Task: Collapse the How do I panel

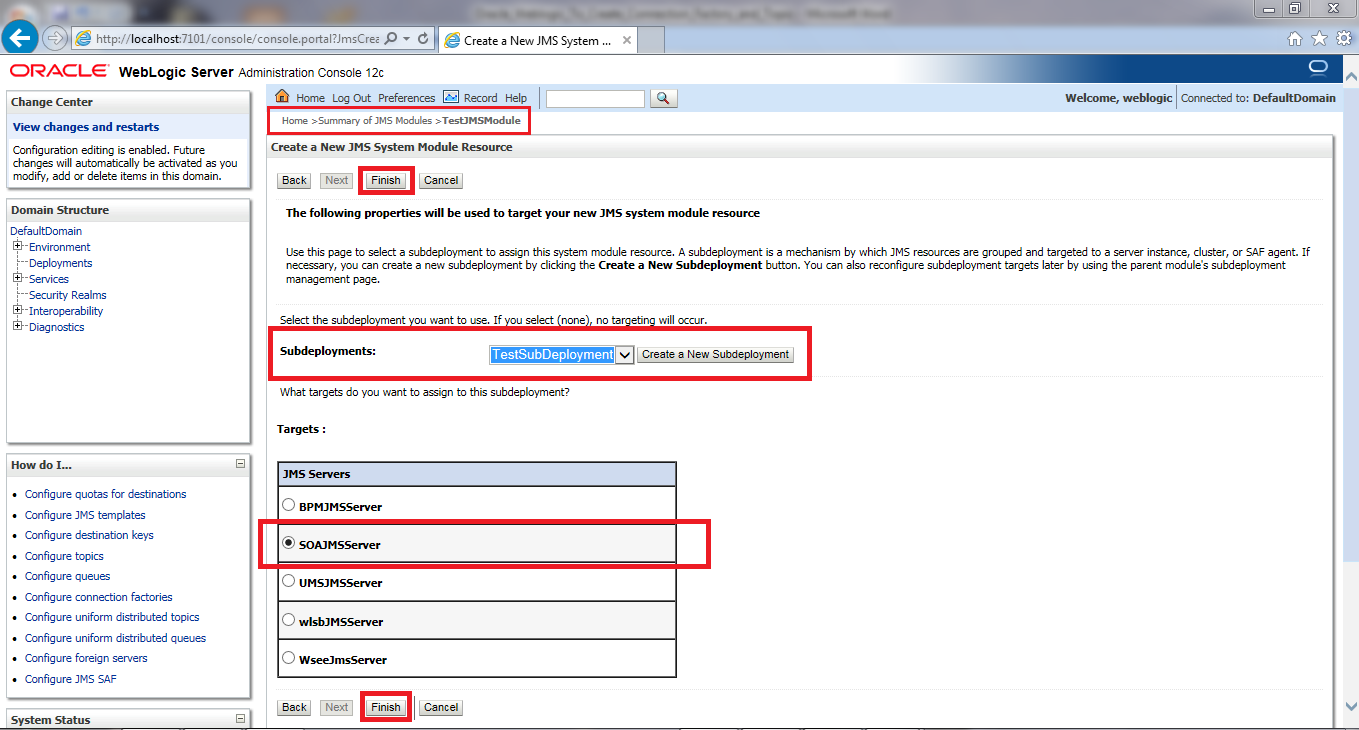Action: coord(240,464)
